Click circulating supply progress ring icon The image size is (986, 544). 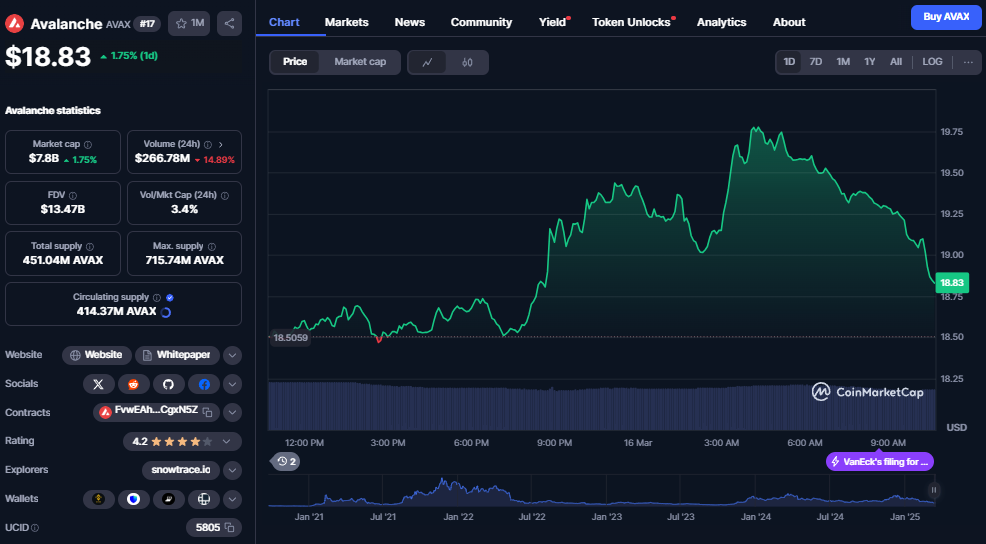tap(166, 312)
